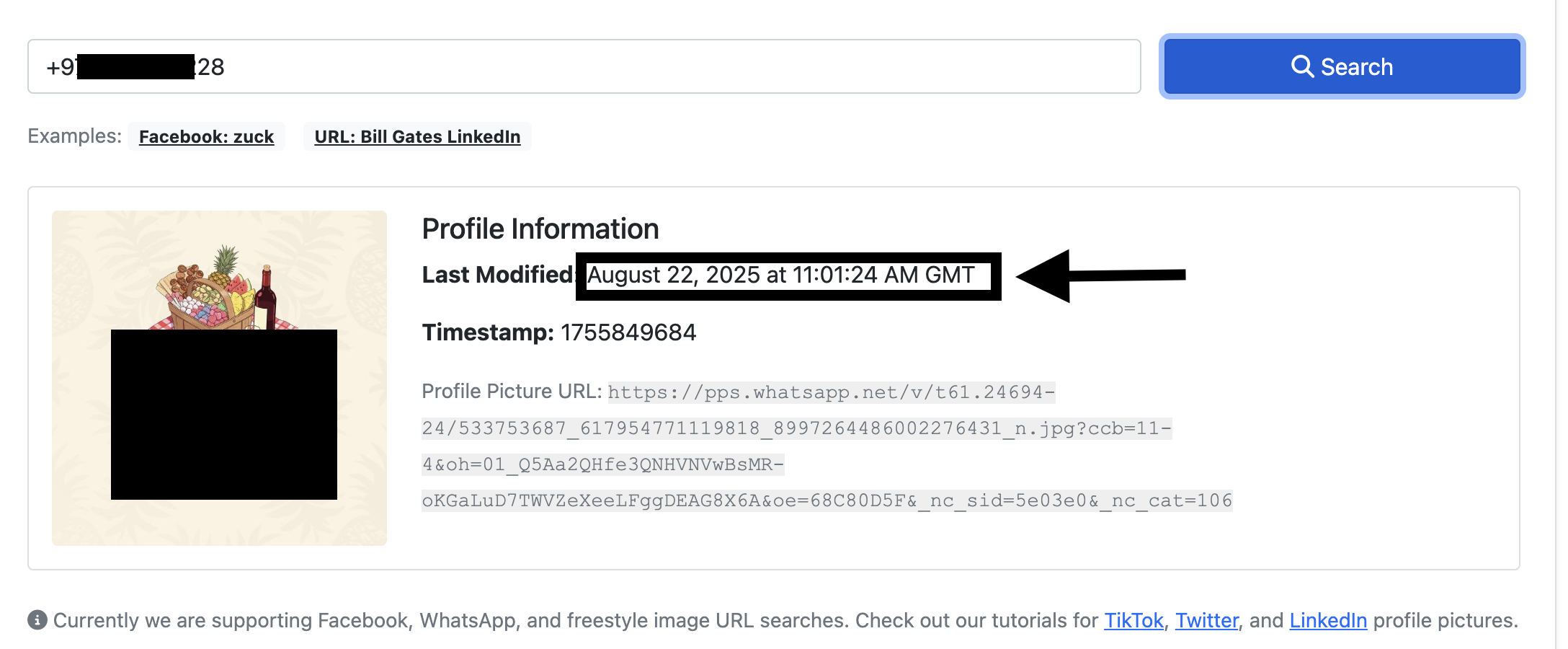This screenshot has width=1568, height=649.
Task: Click the 'Profile Information' heading
Action: point(540,229)
